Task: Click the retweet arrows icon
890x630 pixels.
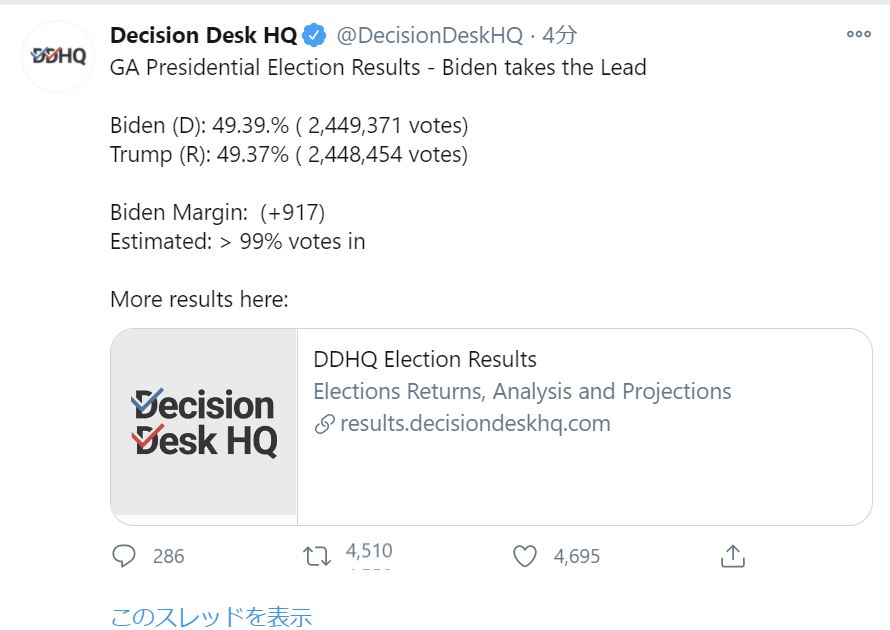Action: 316,556
